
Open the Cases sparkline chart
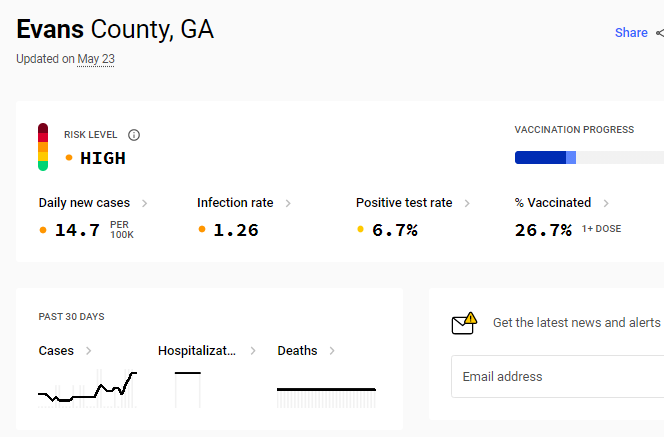[87, 388]
